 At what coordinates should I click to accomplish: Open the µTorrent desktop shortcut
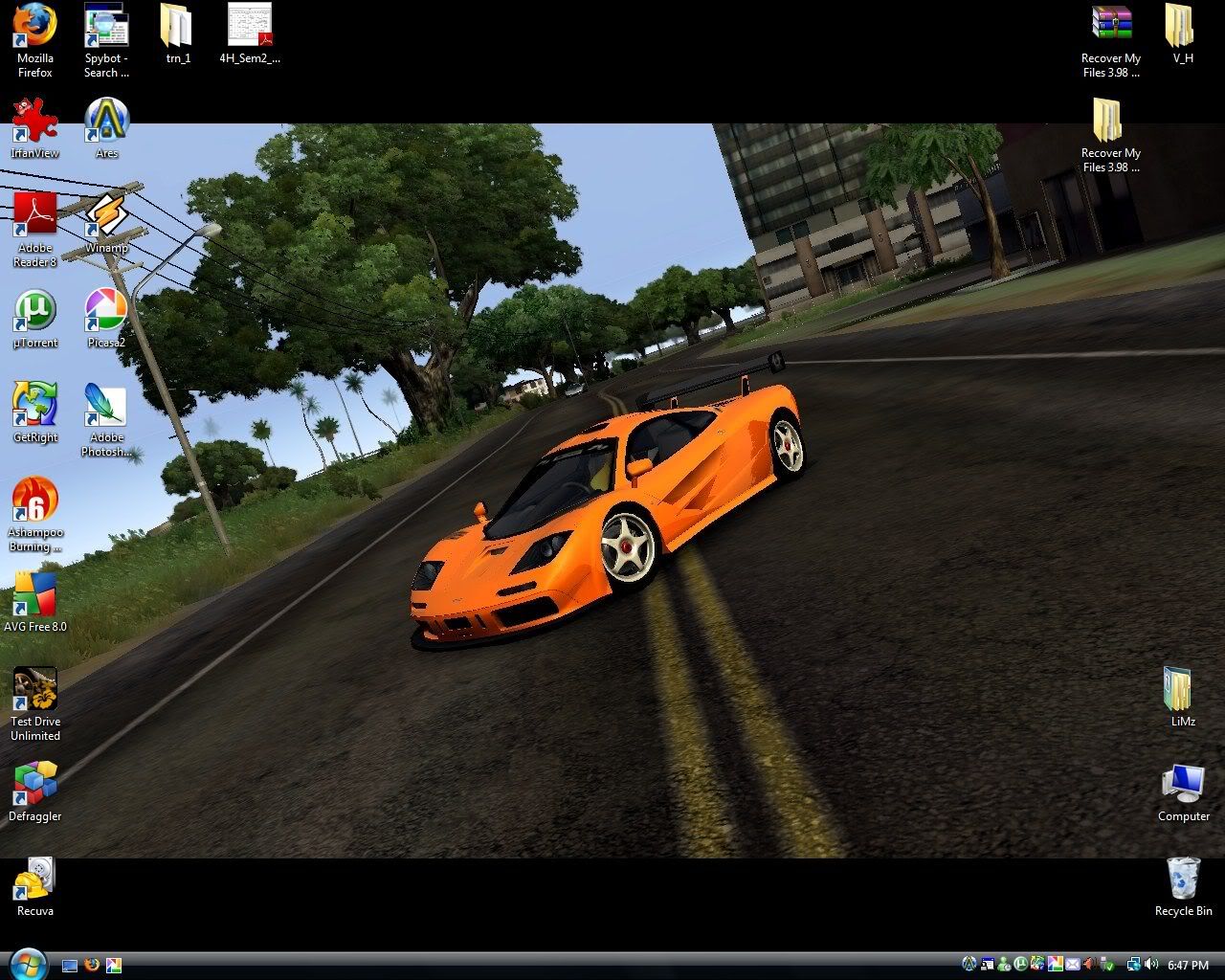[35, 318]
